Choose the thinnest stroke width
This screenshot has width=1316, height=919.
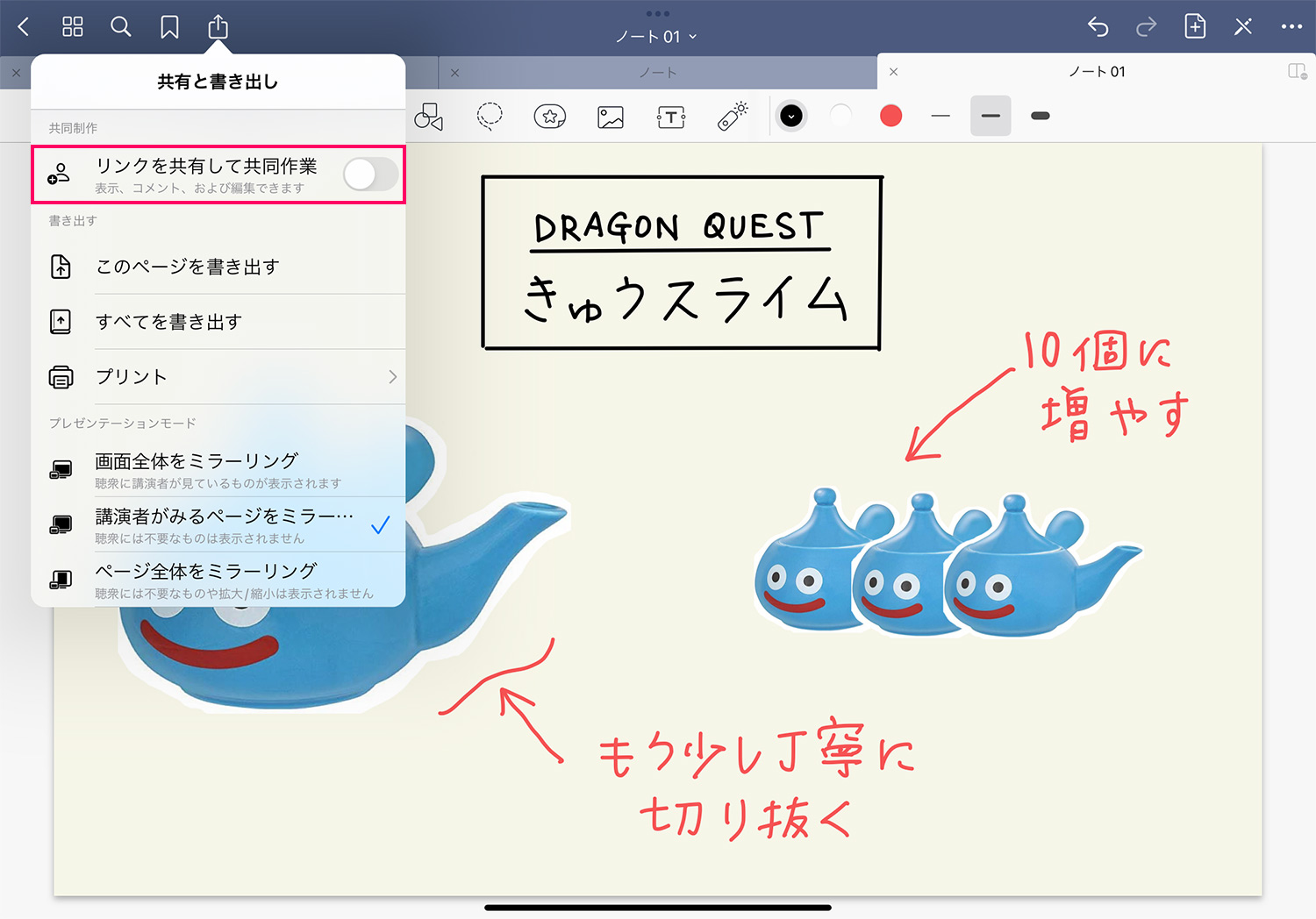click(x=941, y=116)
